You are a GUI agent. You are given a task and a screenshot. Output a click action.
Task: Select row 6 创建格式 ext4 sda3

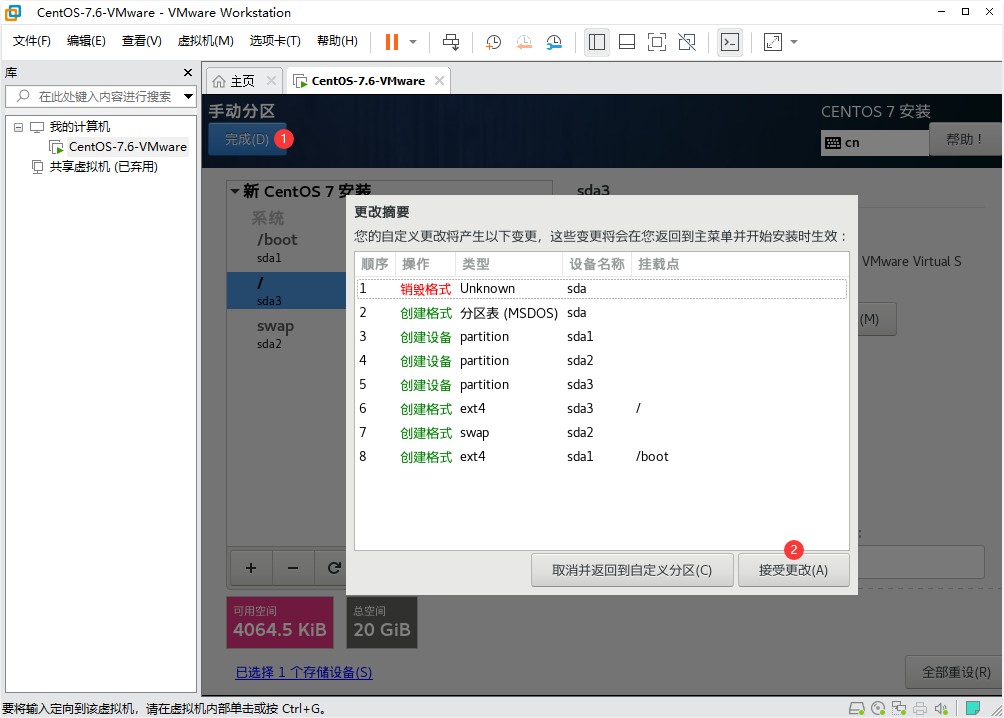click(x=602, y=409)
